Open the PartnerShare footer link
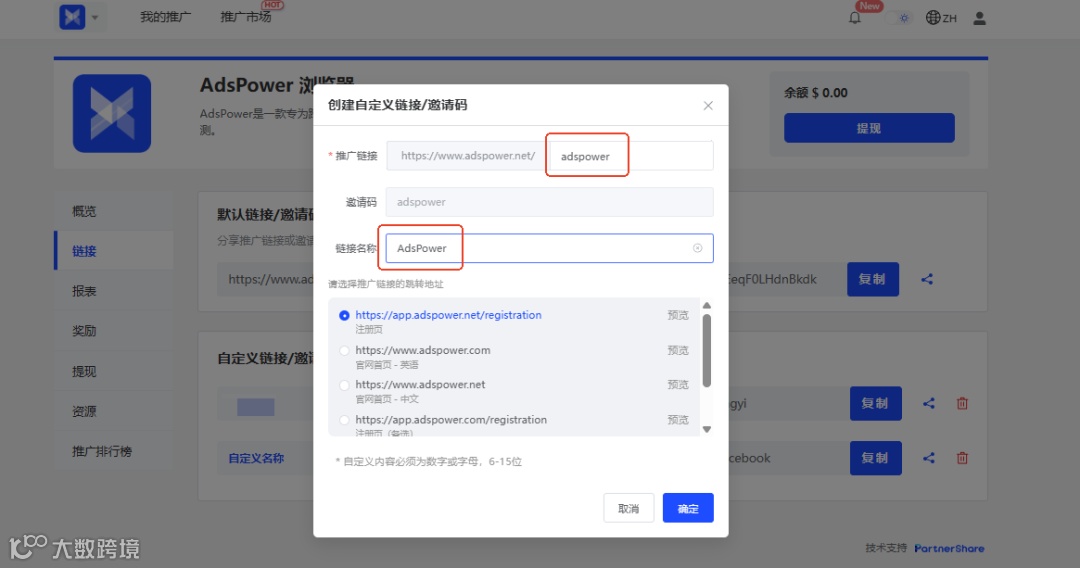 pos(949,549)
